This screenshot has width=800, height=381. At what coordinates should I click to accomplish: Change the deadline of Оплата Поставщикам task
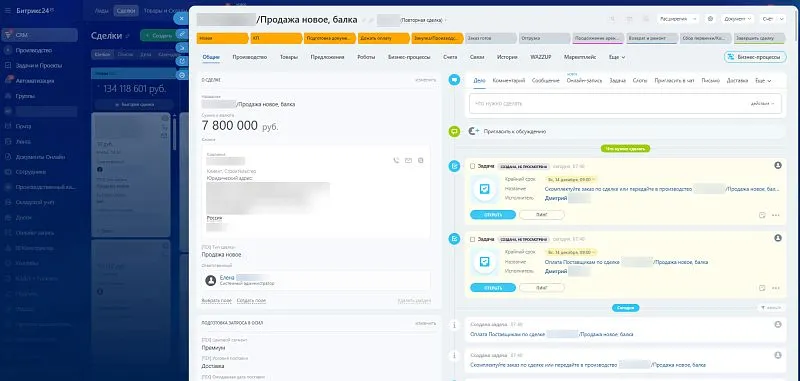click(571, 252)
